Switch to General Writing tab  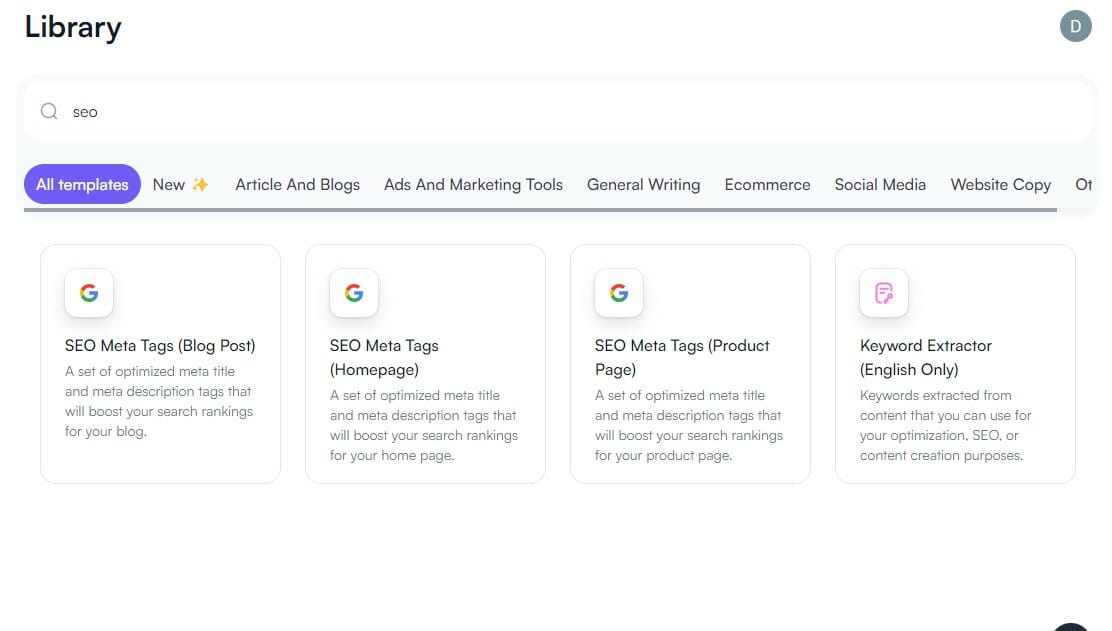(643, 184)
